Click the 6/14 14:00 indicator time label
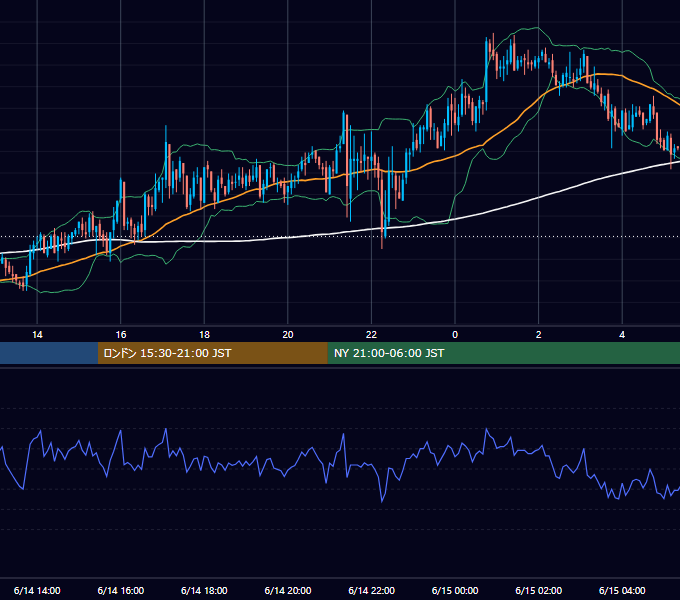This screenshot has height=600, width=680. pos(37,590)
